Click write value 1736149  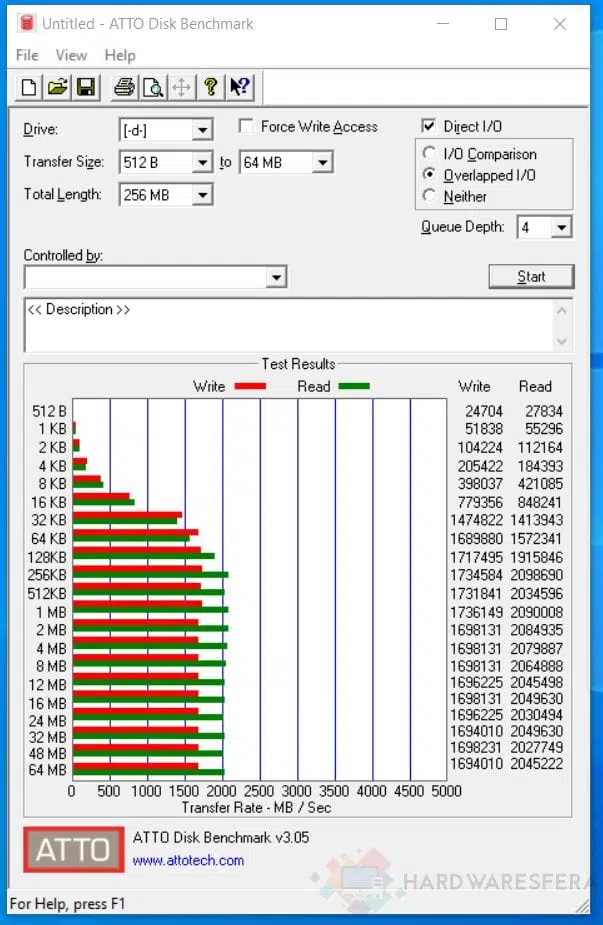[477, 612]
